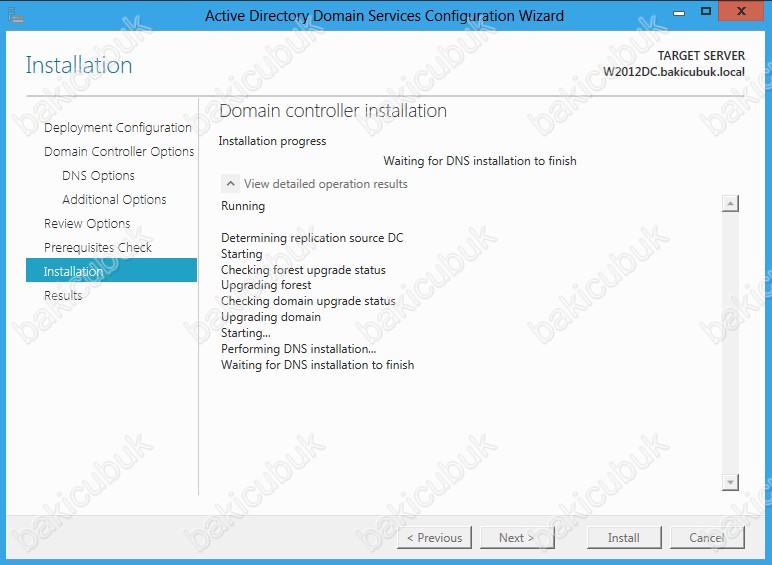Click the window title 'Active Directory Domain Services Configuration Wizard'

point(385,16)
